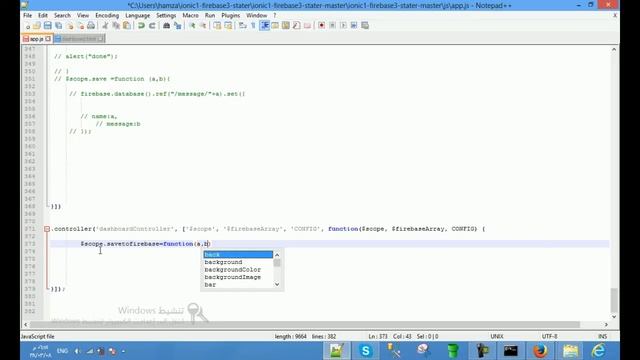Open the command prompt taskbar icon
640x360 pixels.
(511, 351)
